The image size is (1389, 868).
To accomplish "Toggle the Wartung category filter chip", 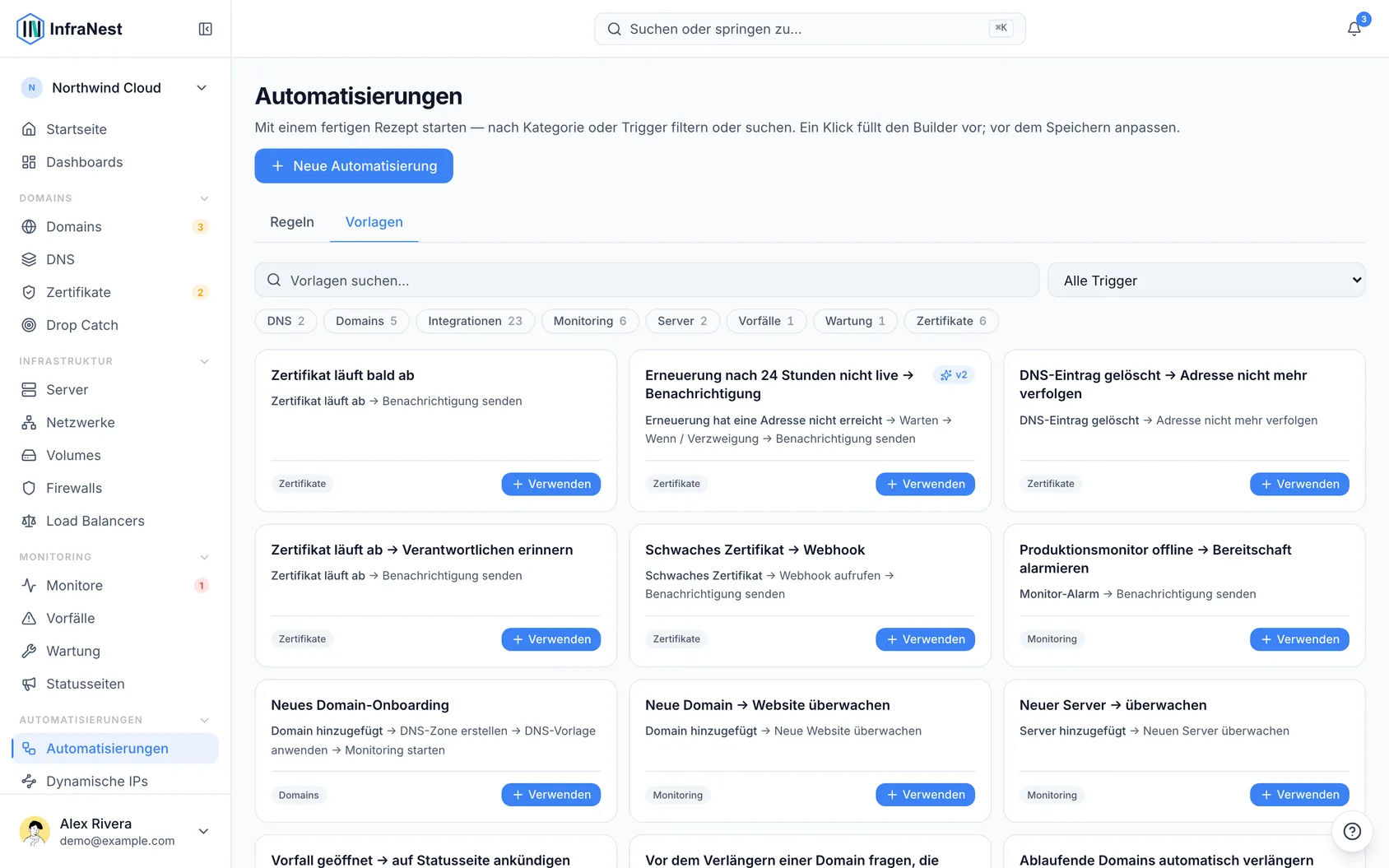I will pyautogui.click(x=855, y=321).
